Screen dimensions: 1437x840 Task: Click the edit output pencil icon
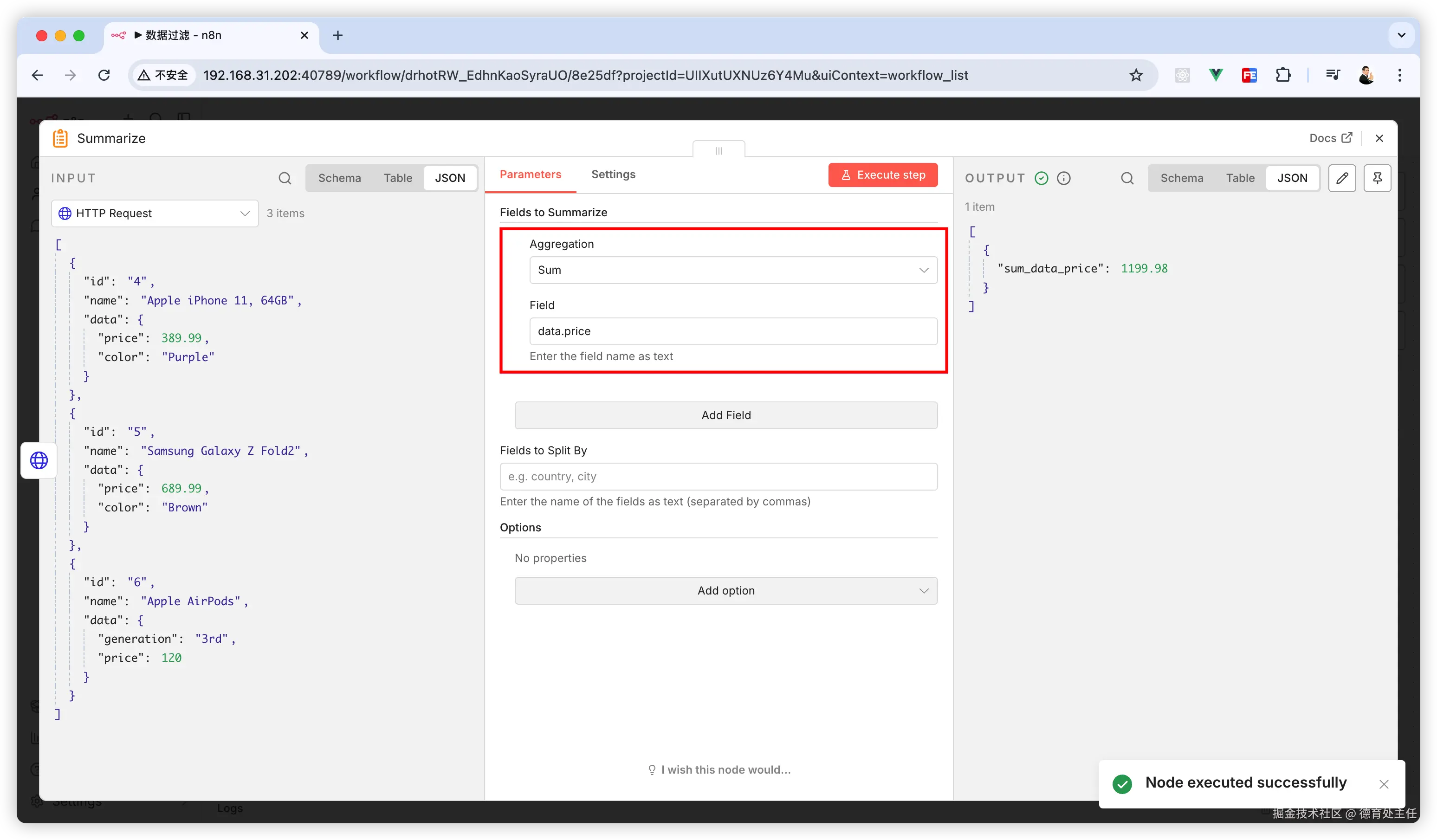click(1342, 179)
